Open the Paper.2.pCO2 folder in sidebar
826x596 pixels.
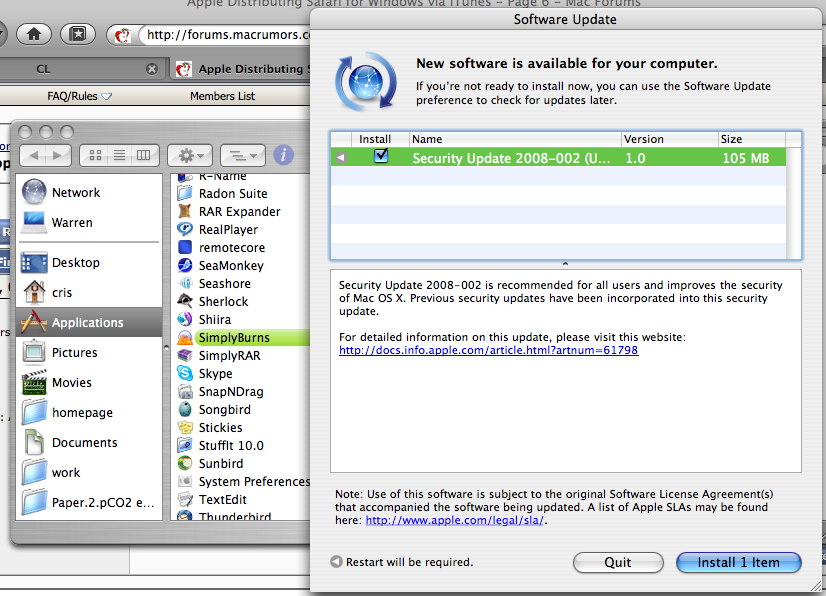click(88, 503)
